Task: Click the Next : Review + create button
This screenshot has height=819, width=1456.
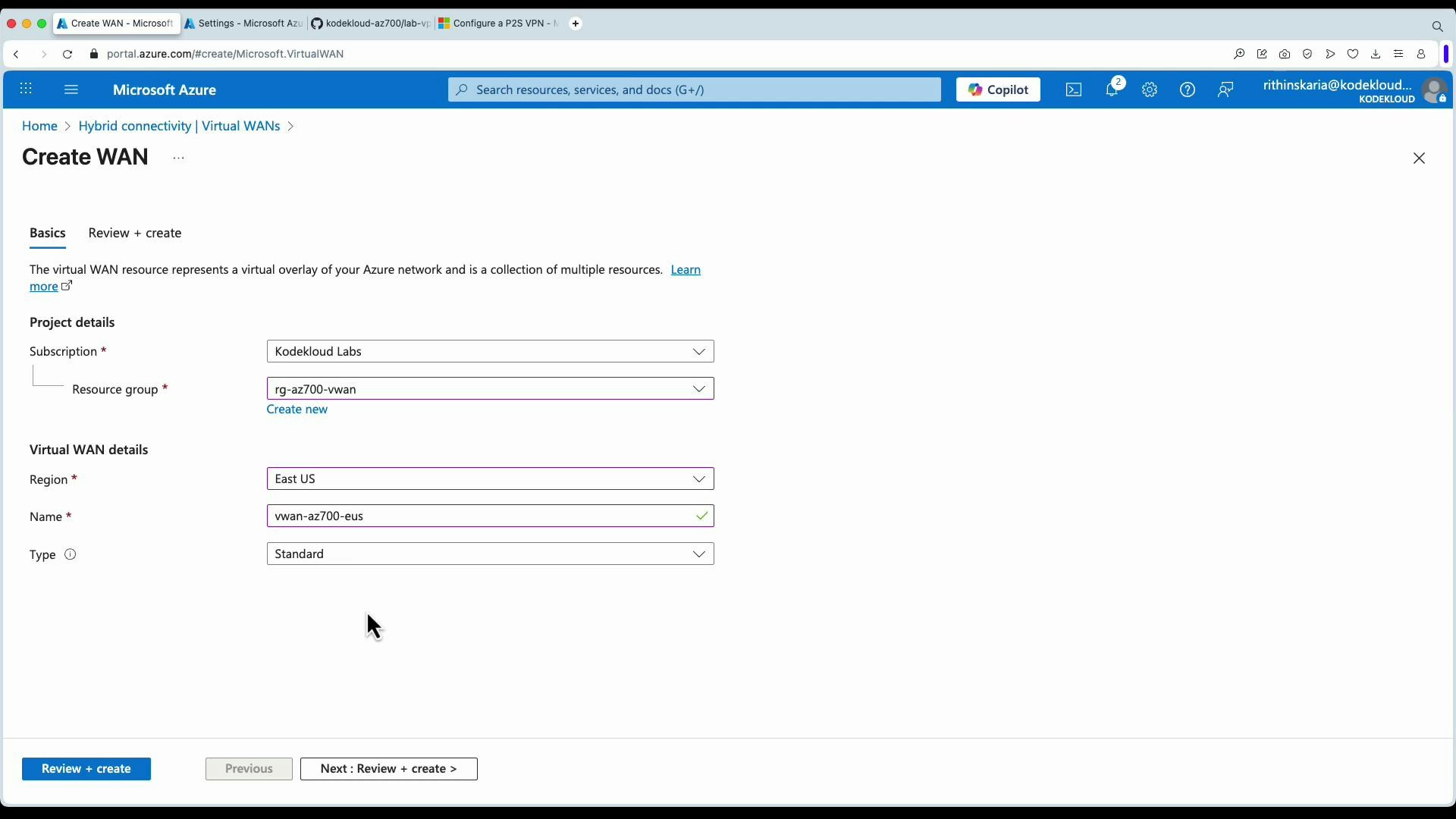Action: [388, 768]
